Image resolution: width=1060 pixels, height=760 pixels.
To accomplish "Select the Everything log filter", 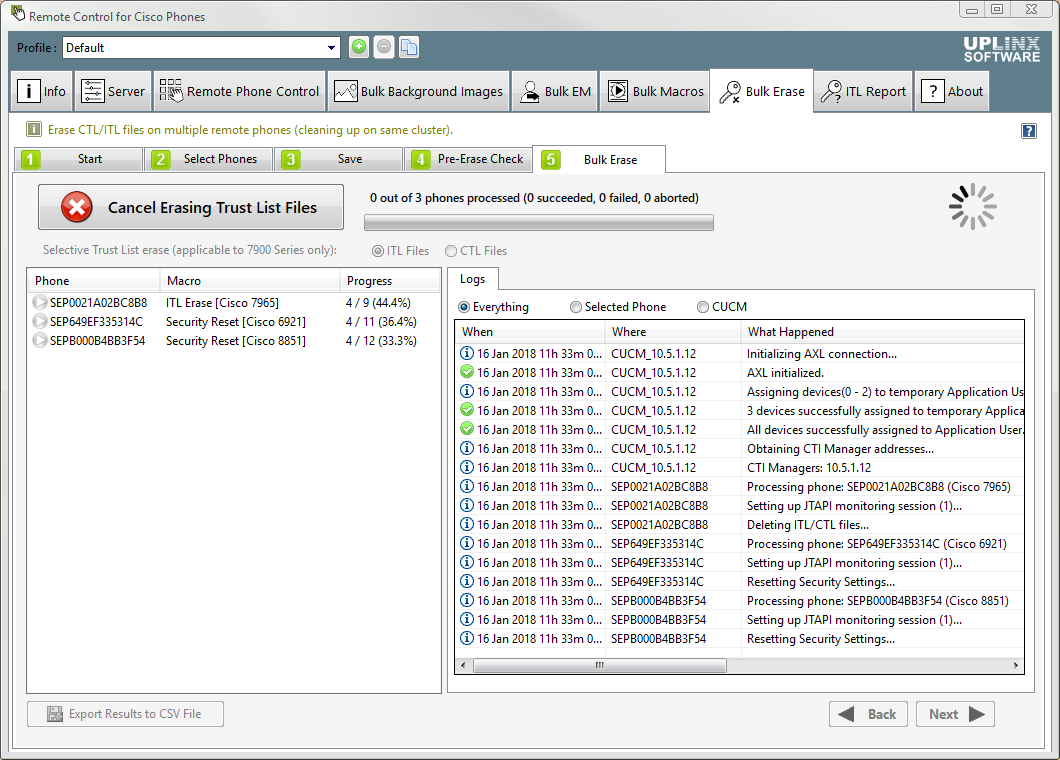I will [464, 307].
